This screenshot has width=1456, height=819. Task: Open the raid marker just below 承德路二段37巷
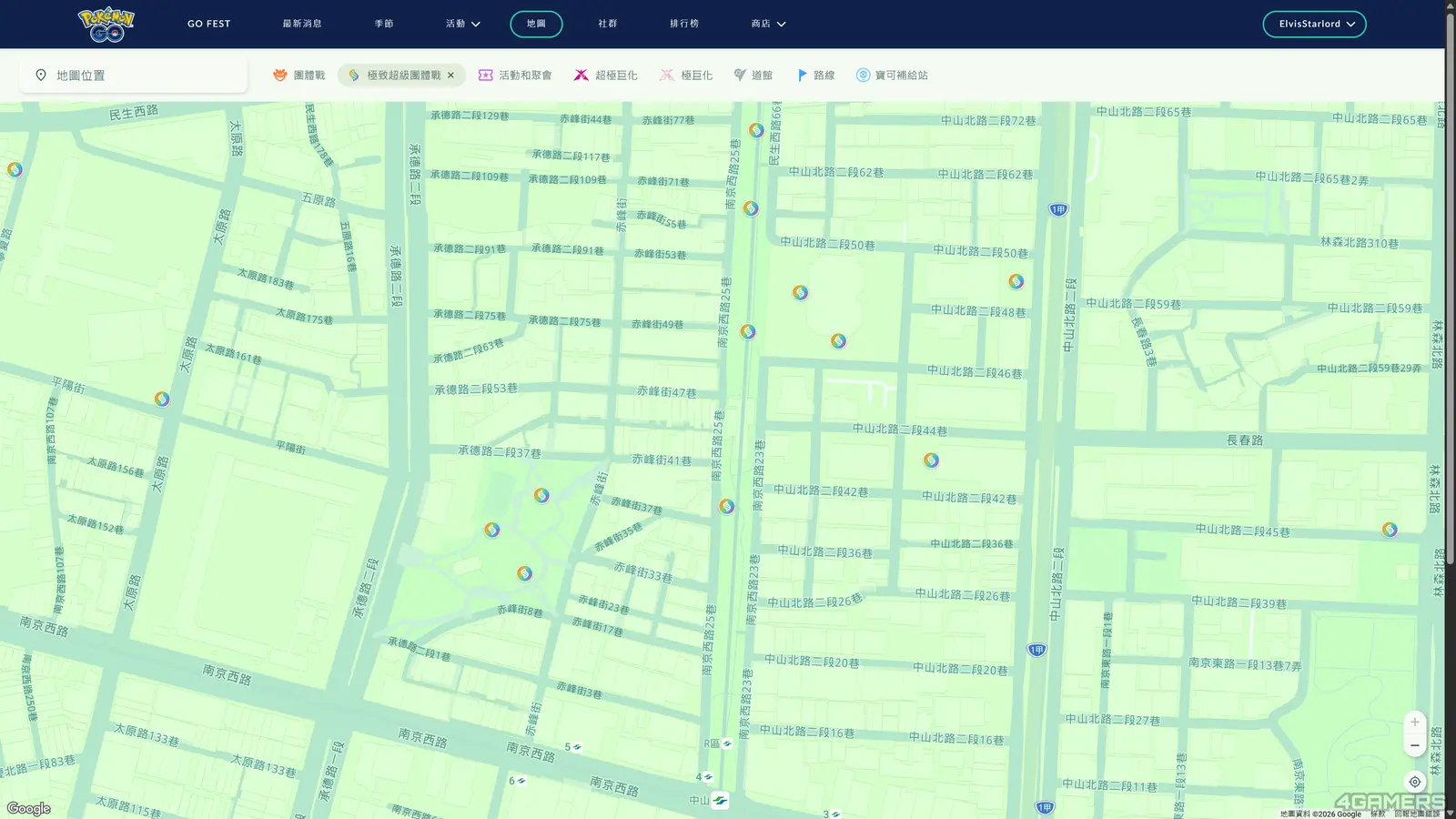pyautogui.click(x=541, y=496)
